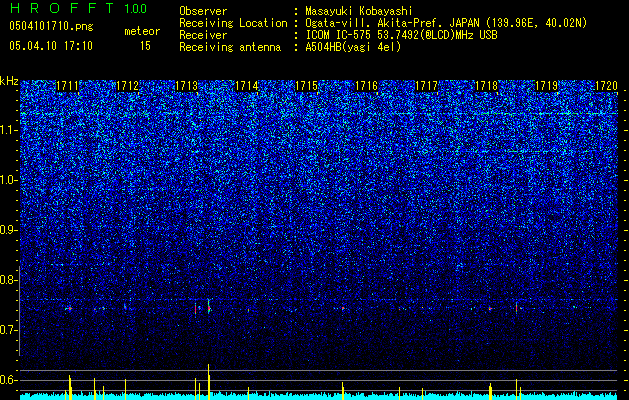Click the date stamp 05.04.10 17:10
629x400 pixels.
(51, 46)
